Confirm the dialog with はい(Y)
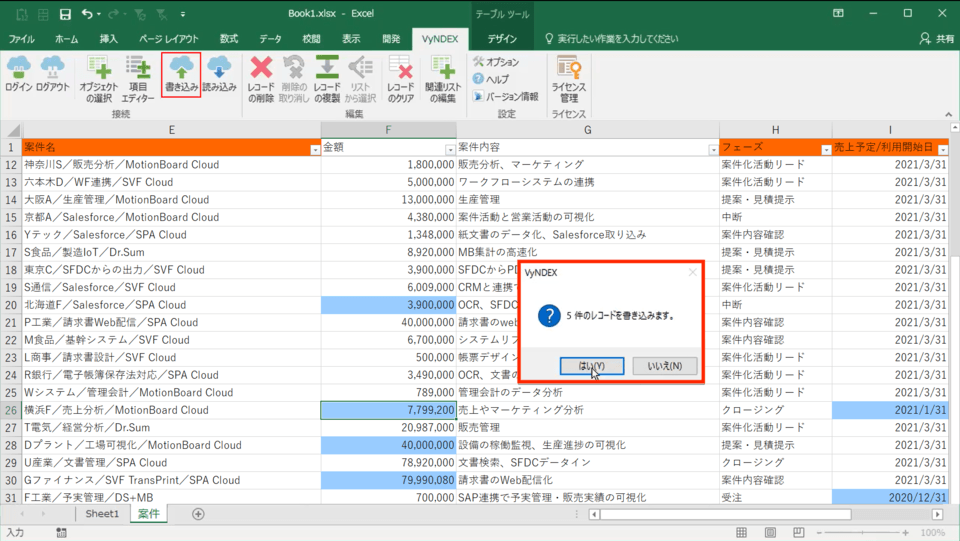Image resolution: width=960 pixels, height=541 pixels. coord(592,366)
